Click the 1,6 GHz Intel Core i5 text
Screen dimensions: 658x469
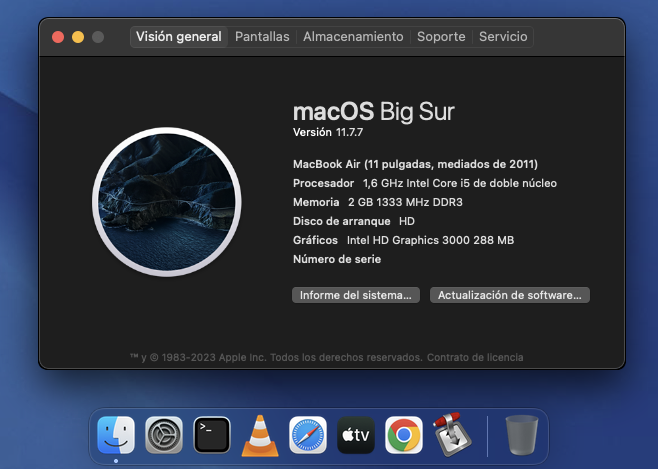460,183
